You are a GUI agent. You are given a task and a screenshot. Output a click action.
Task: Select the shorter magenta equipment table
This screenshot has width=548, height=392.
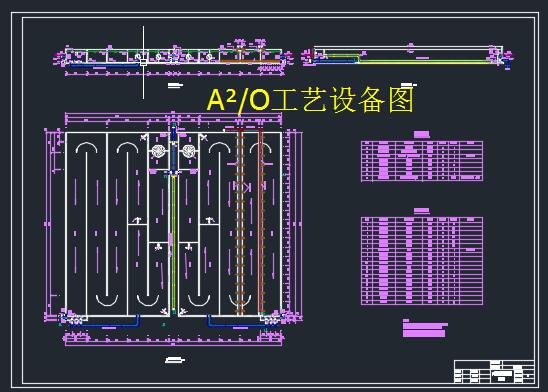click(422, 161)
